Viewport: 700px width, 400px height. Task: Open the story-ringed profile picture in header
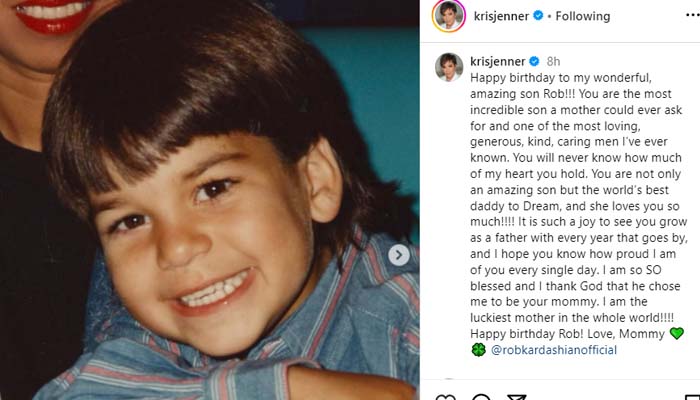[449, 17]
